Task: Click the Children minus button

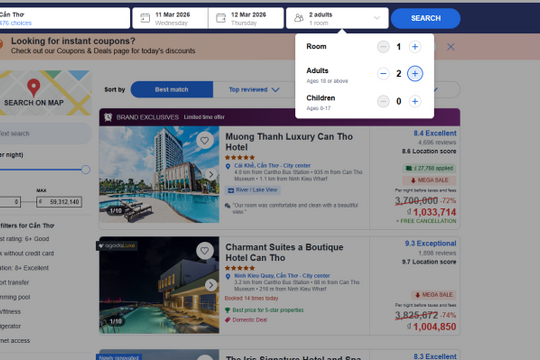Action: (383, 101)
